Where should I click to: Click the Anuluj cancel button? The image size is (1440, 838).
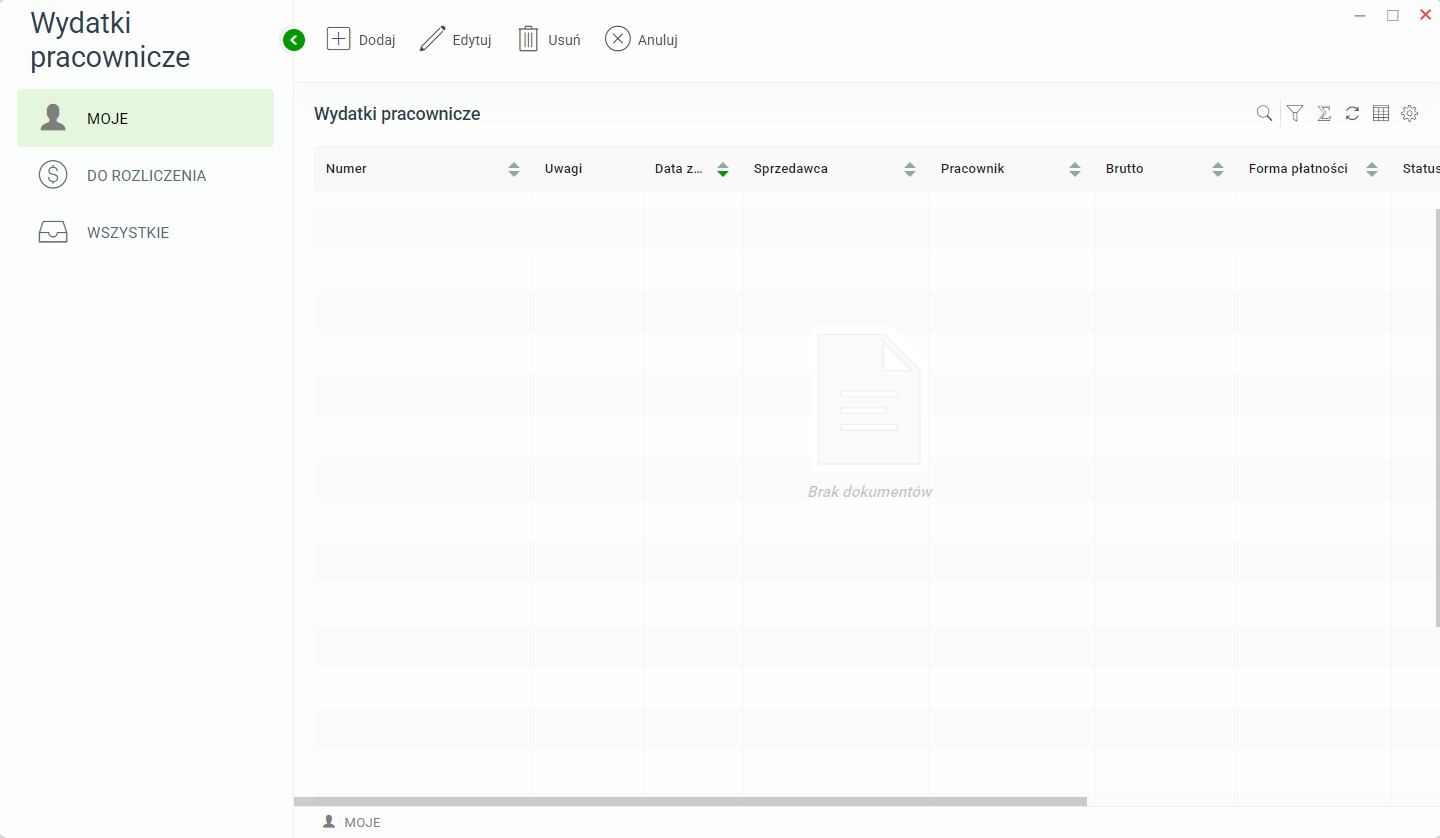pos(641,40)
